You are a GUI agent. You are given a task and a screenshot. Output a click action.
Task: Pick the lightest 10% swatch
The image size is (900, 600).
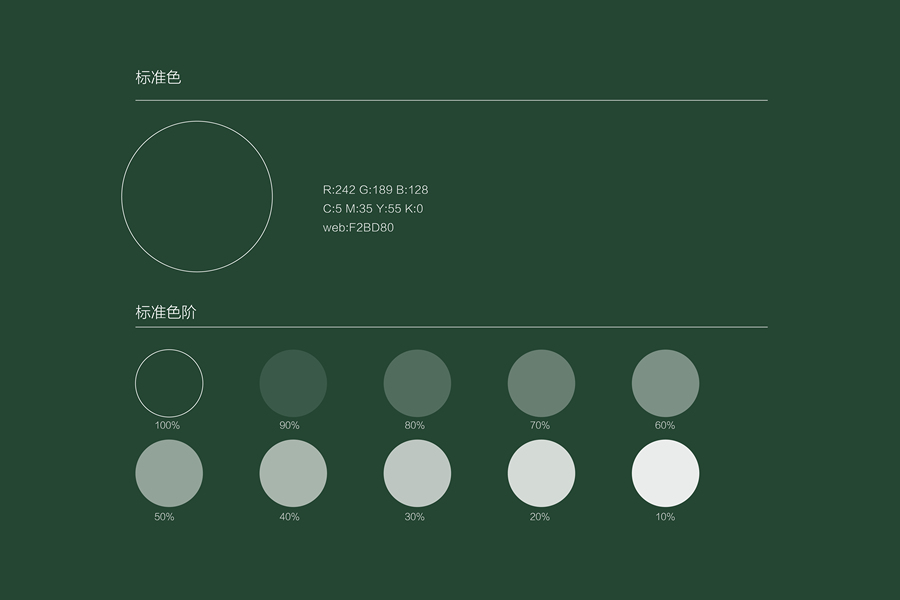click(x=665, y=473)
